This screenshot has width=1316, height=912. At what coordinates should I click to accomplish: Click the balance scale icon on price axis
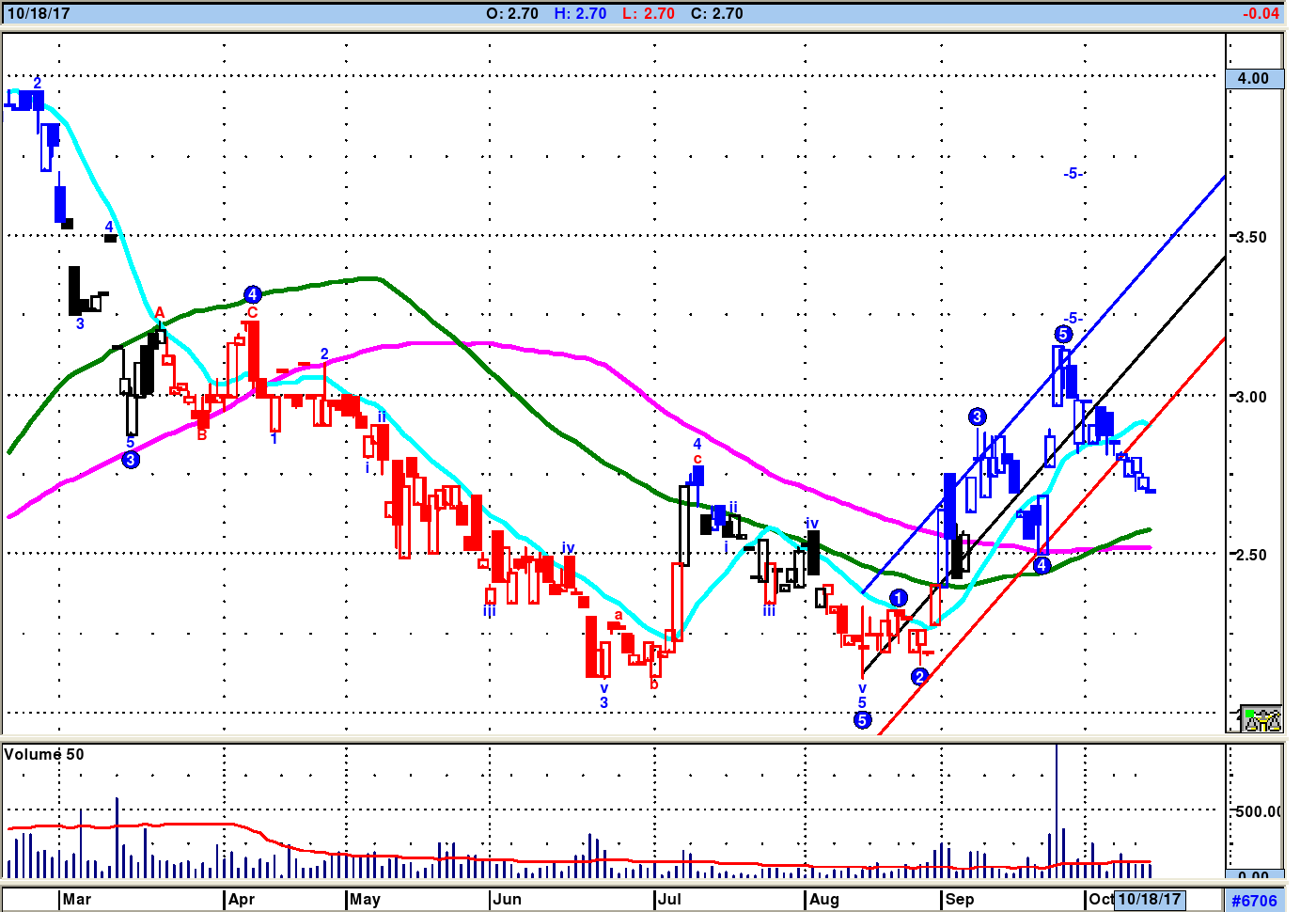tap(1261, 719)
